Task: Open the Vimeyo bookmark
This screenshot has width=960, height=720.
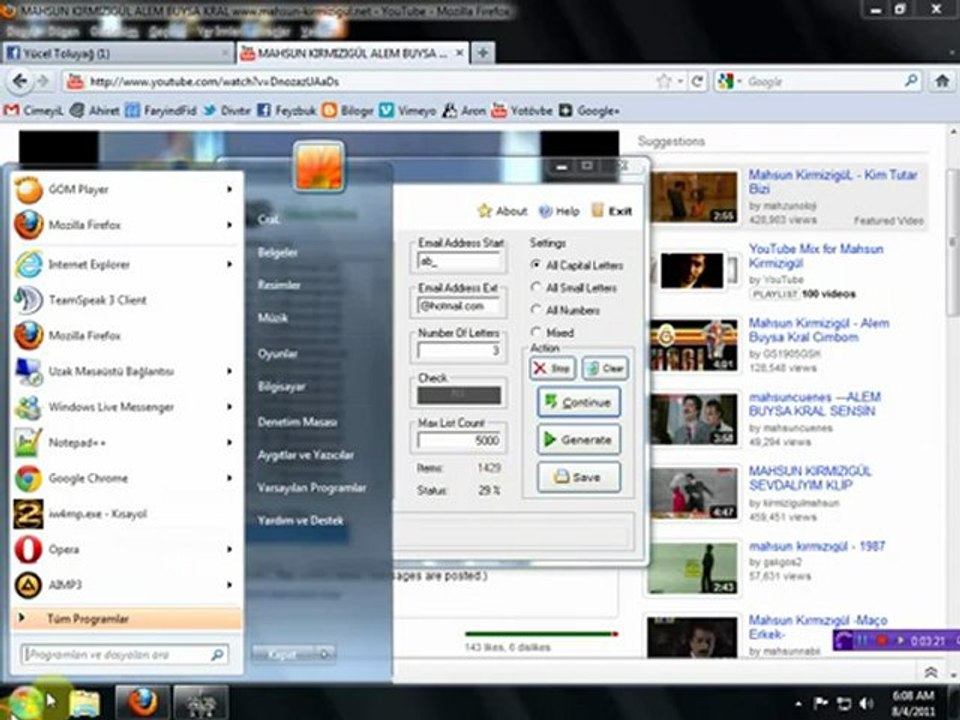Action: tap(408, 111)
